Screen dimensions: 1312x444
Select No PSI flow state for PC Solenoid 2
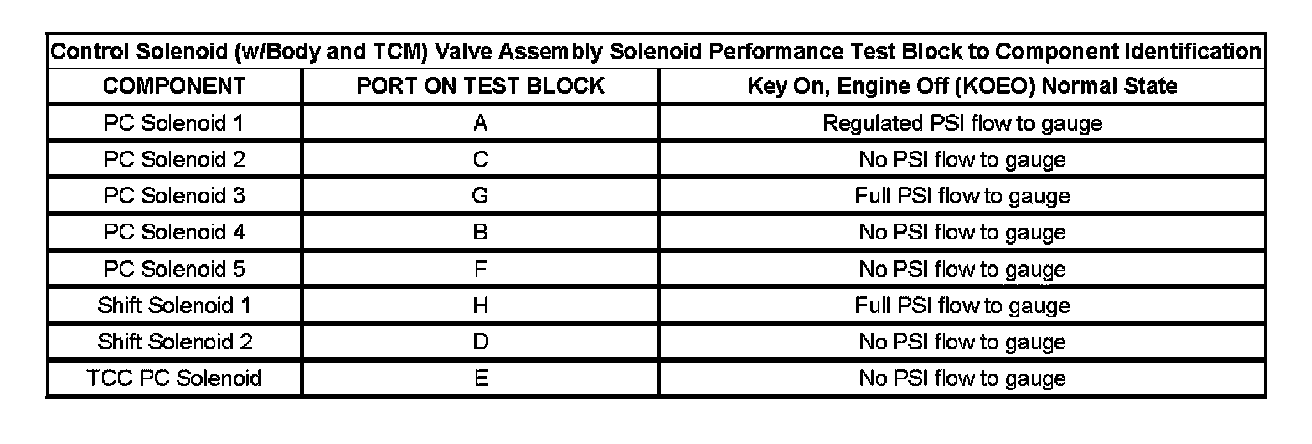pos(962,160)
